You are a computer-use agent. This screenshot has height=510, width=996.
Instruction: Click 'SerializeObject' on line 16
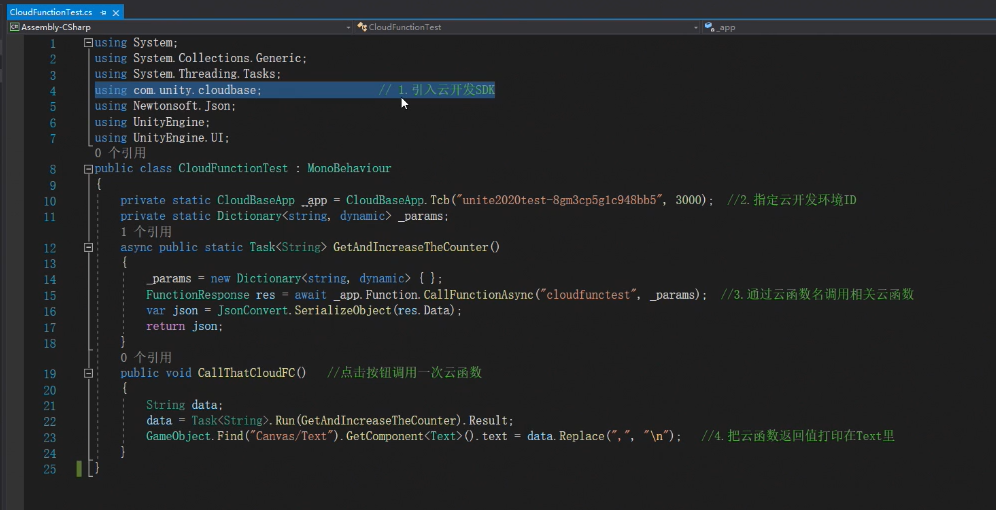[343, 311]
